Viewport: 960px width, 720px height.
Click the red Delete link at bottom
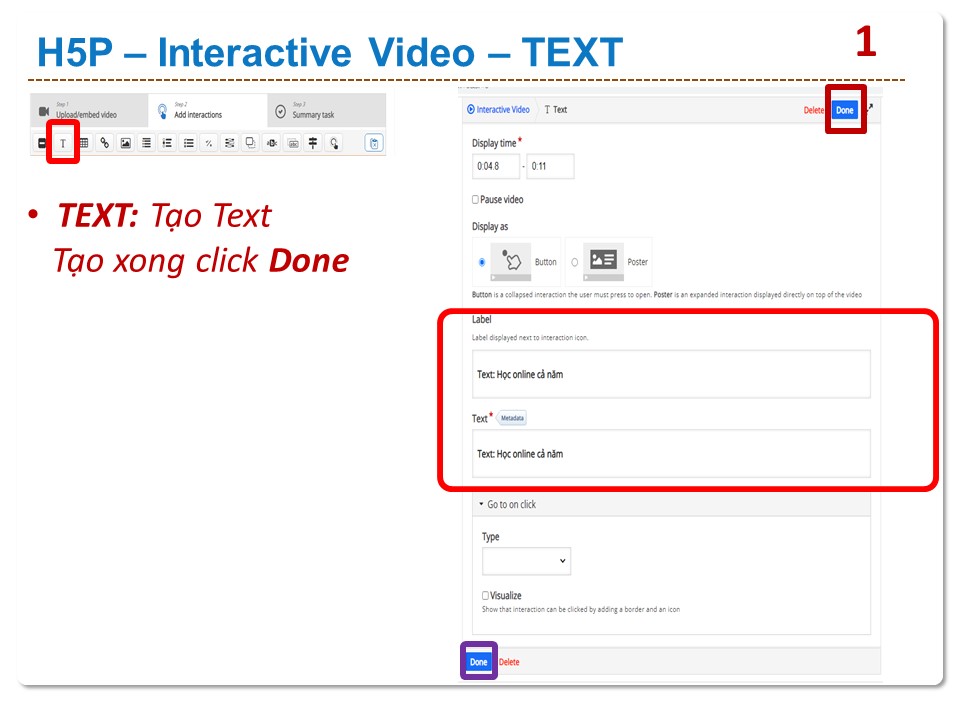pos(509,662)
